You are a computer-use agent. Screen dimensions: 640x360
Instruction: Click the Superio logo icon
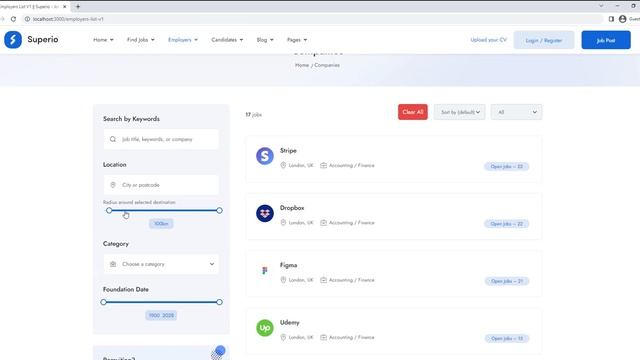pyautogui.click(x=13, y=40)
